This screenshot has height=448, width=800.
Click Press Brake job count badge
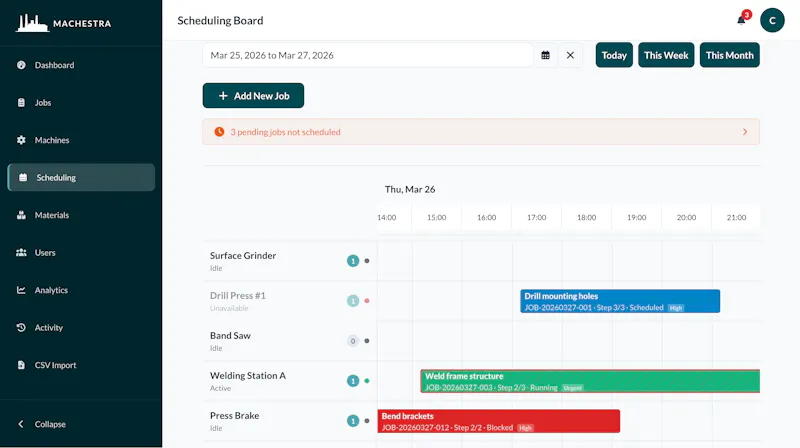pyautogui.click(x=353, y=421)
